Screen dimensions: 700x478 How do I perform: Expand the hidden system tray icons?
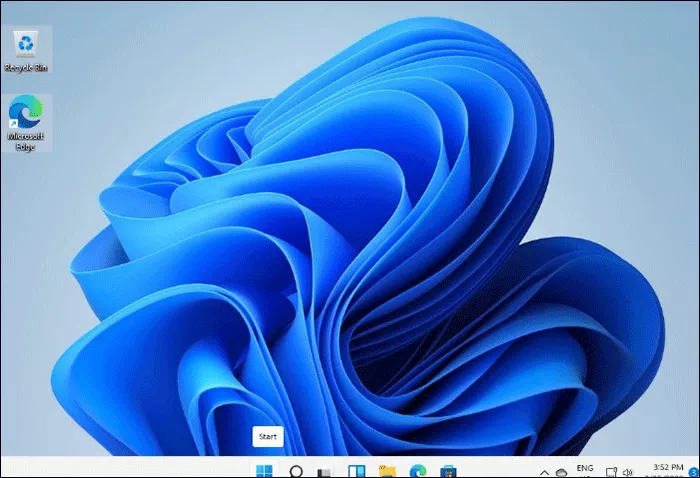point(543,470)
